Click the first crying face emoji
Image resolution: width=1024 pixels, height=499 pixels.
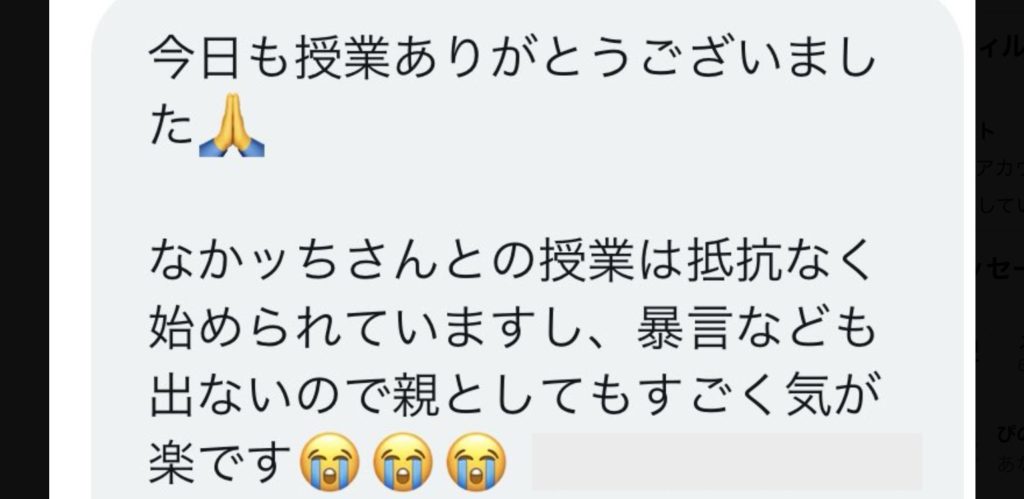[x=329, y=462]
